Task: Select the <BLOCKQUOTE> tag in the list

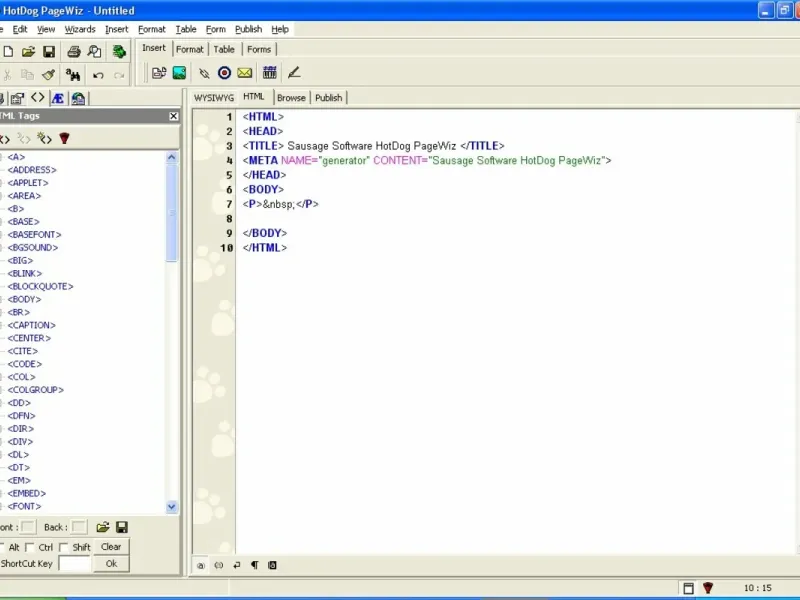Action: [40, 286]
